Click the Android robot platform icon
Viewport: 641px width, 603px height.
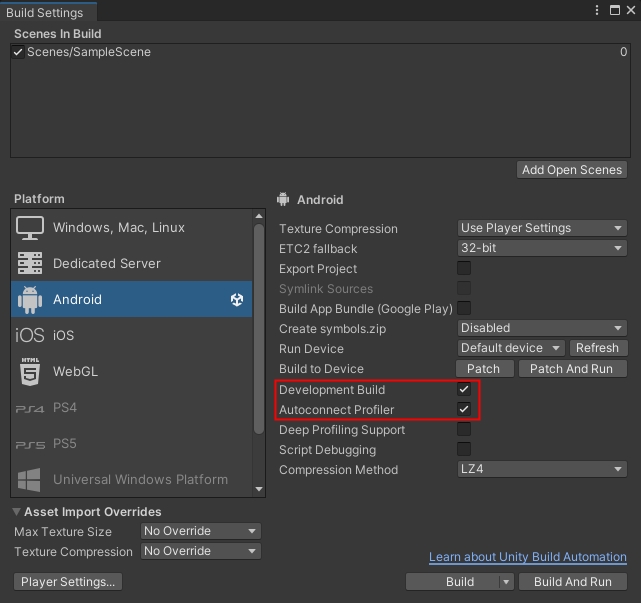[30, 300]
